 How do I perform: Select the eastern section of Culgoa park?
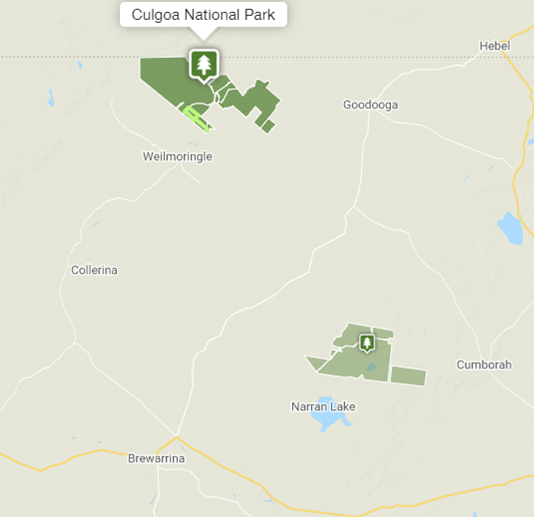point(255,100)
